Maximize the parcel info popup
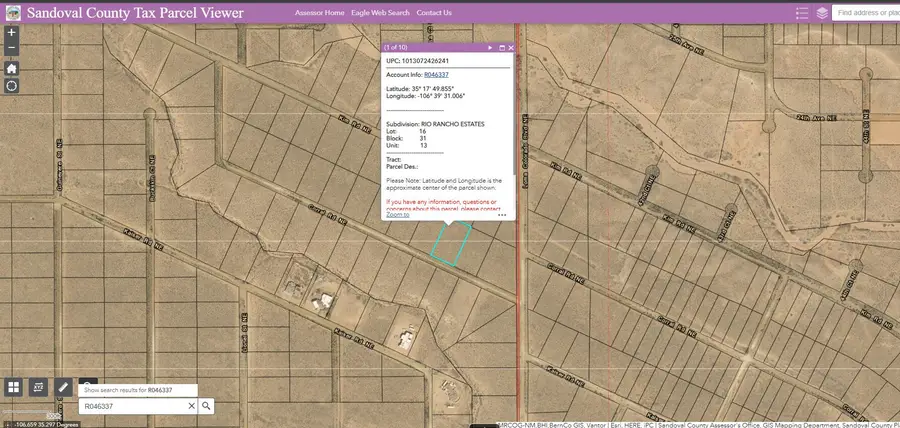900x428 pixels. [x=502, y=48]
